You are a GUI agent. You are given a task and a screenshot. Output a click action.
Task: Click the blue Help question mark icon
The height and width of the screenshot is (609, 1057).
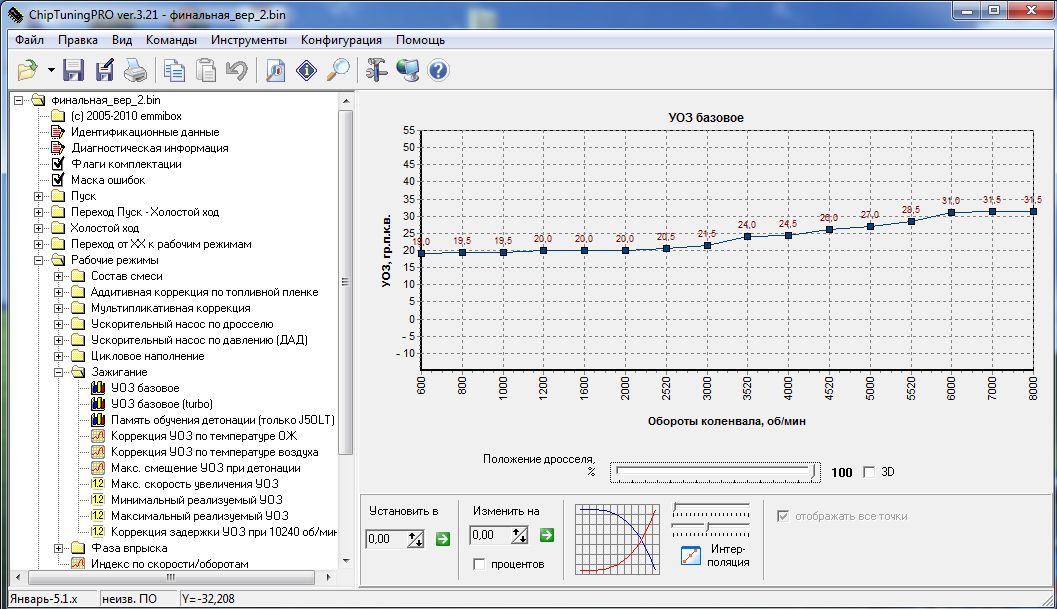pyautogui.click(x=438, y=70)
